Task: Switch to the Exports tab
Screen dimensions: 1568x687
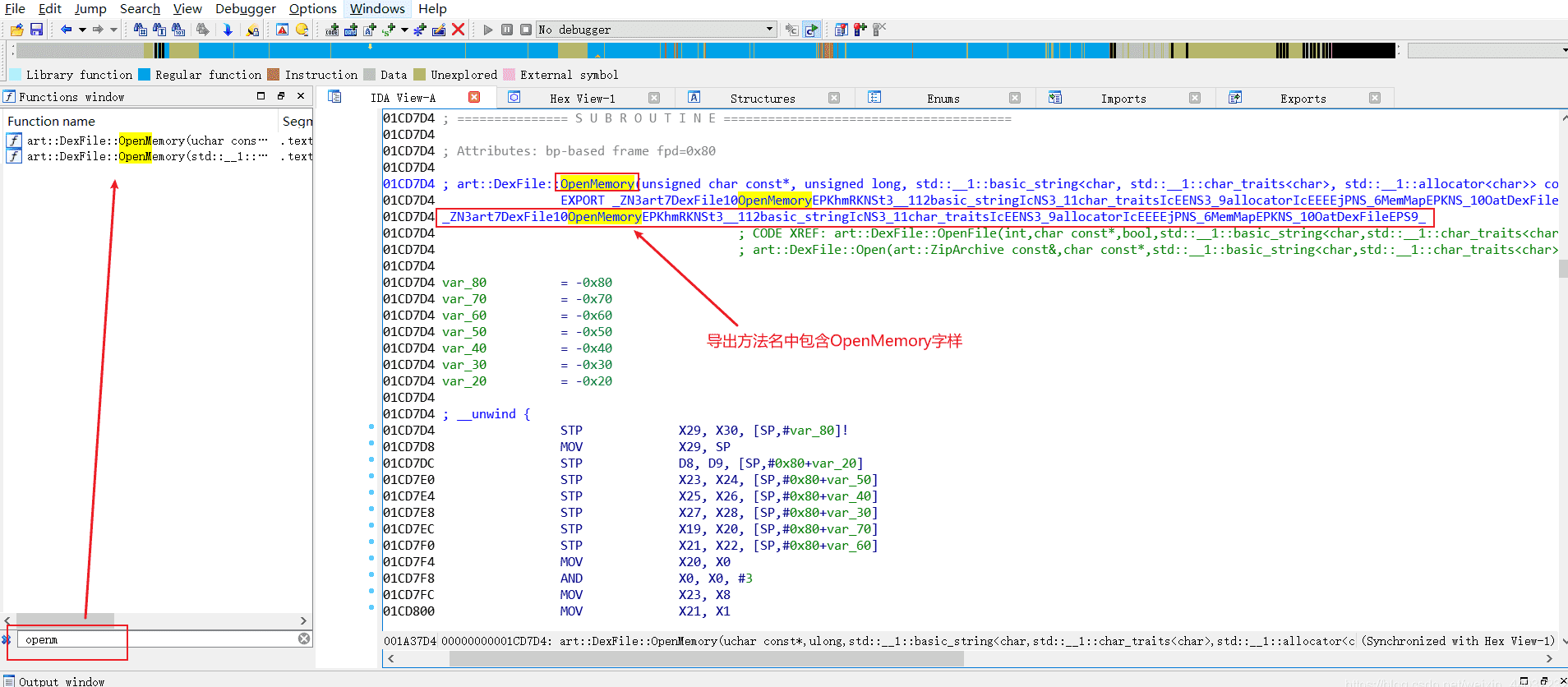Action: (x=1303, y=98)
